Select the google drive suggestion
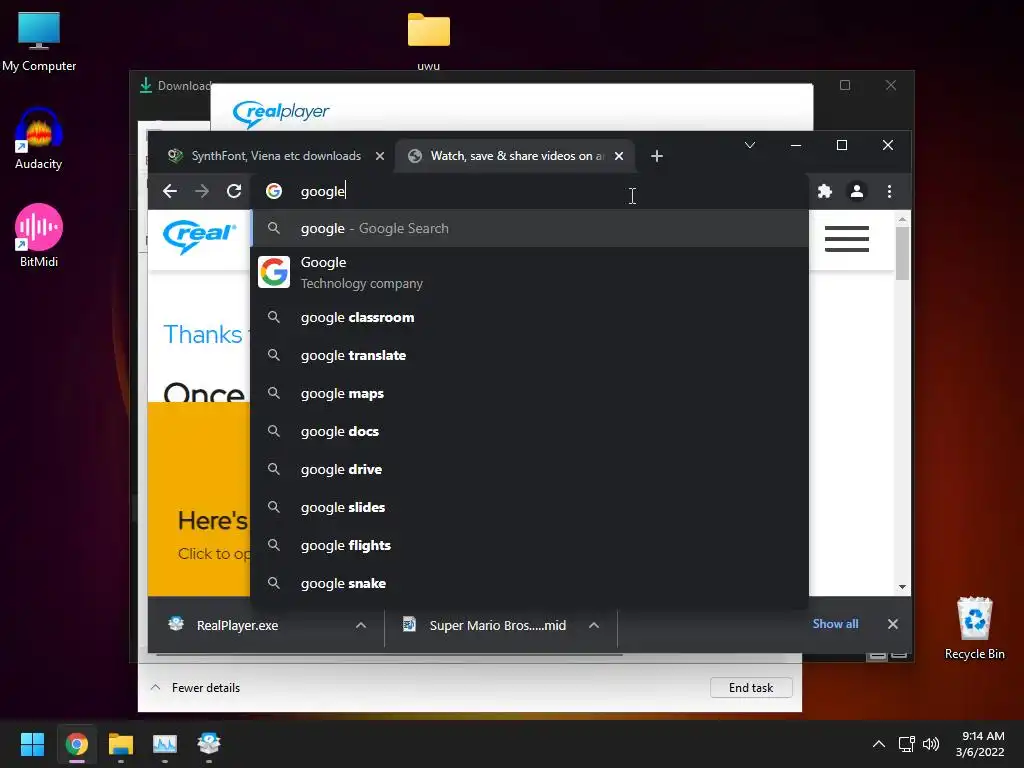Image resolution: width=1024 pixels, height=768 pixels. (x=529, y=469)
